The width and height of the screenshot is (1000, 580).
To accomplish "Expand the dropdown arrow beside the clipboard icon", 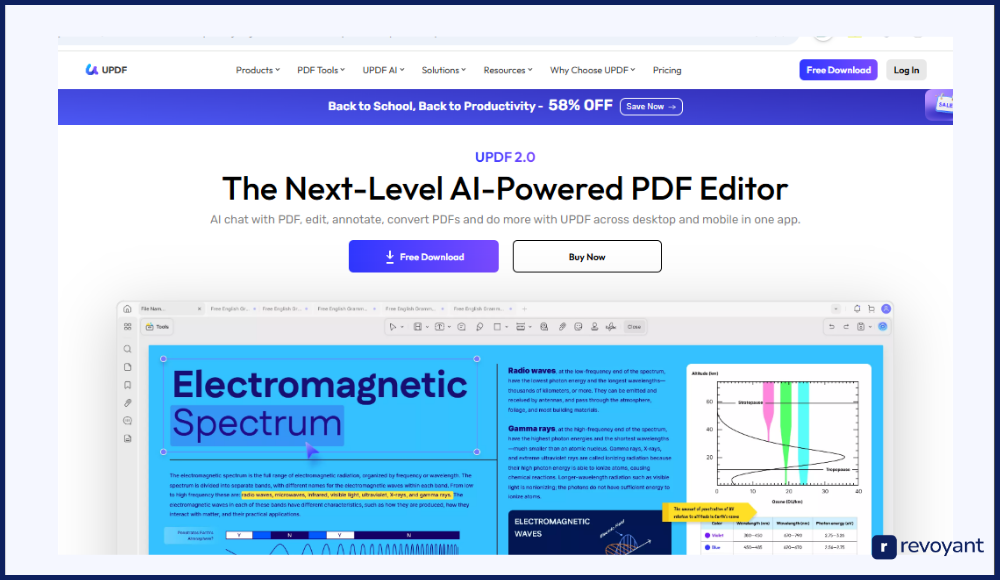I will click(870, 327).
